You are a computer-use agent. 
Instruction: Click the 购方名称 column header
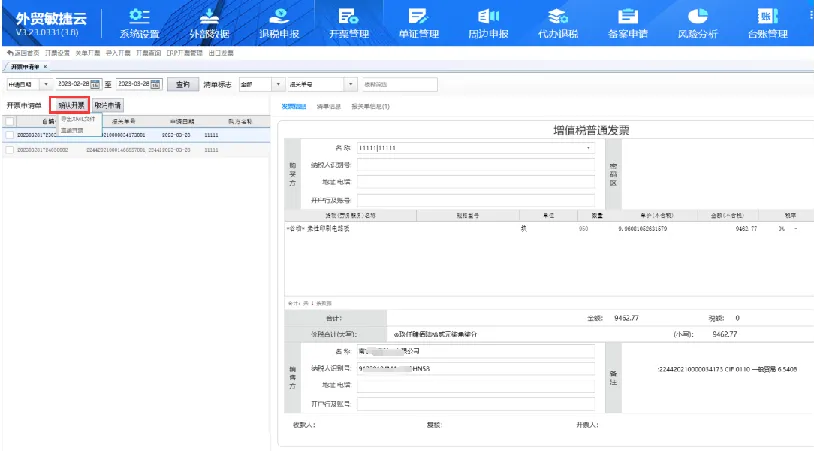pos(240,121)
